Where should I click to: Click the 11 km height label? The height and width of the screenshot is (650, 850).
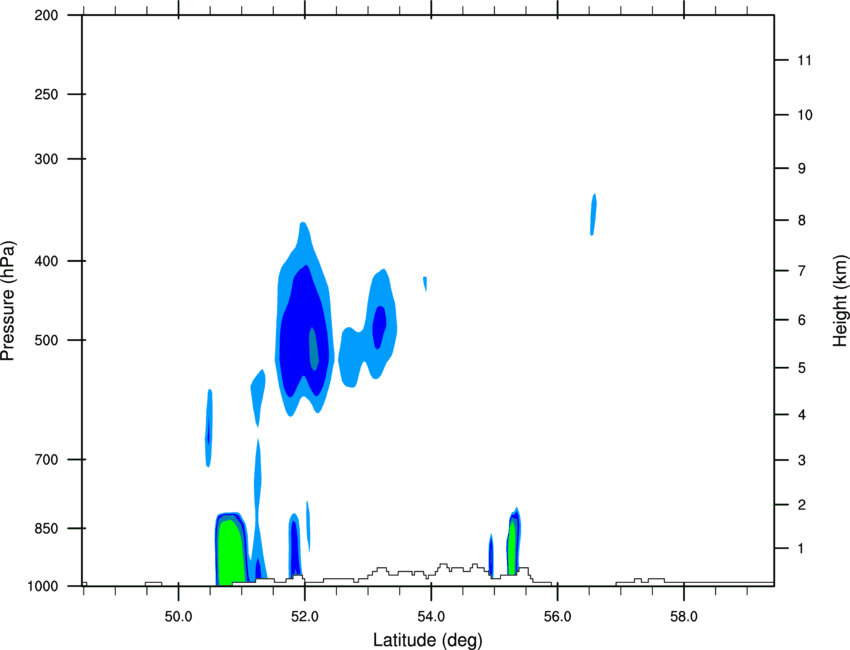pyautogui.click(x=805, y=60)
